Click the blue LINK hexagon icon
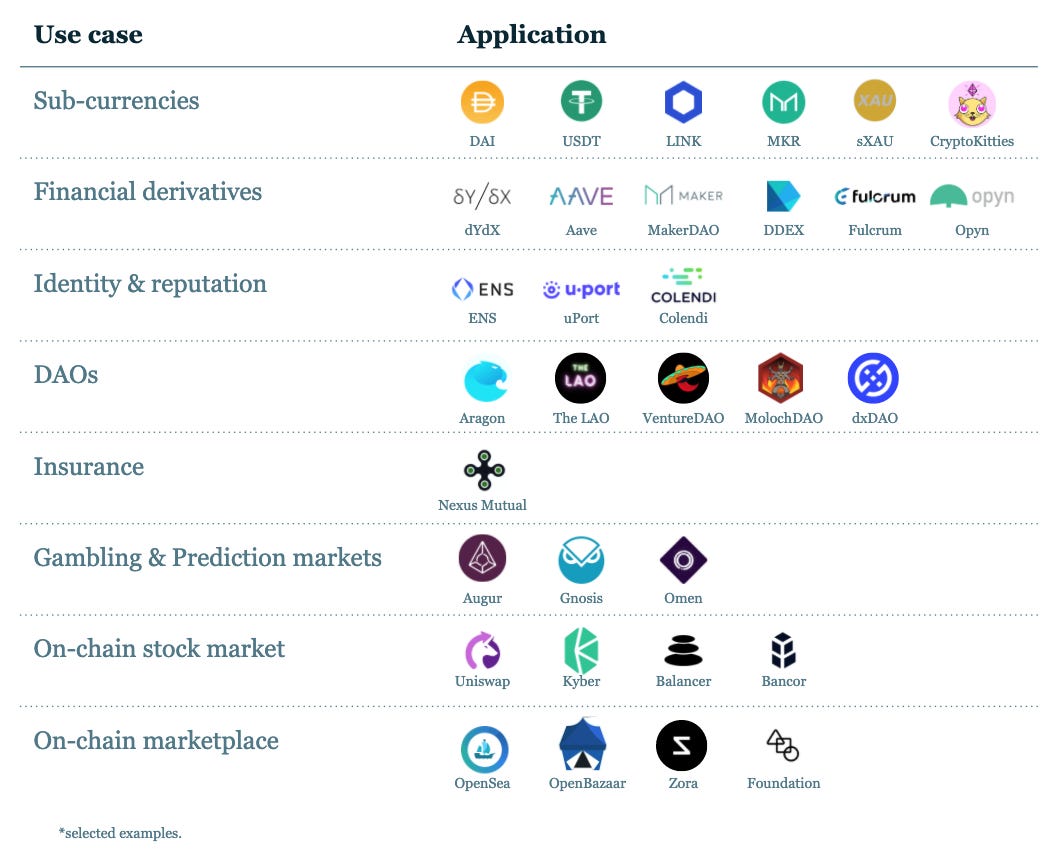Viewport: 1060px width, 858px height. 683,102
